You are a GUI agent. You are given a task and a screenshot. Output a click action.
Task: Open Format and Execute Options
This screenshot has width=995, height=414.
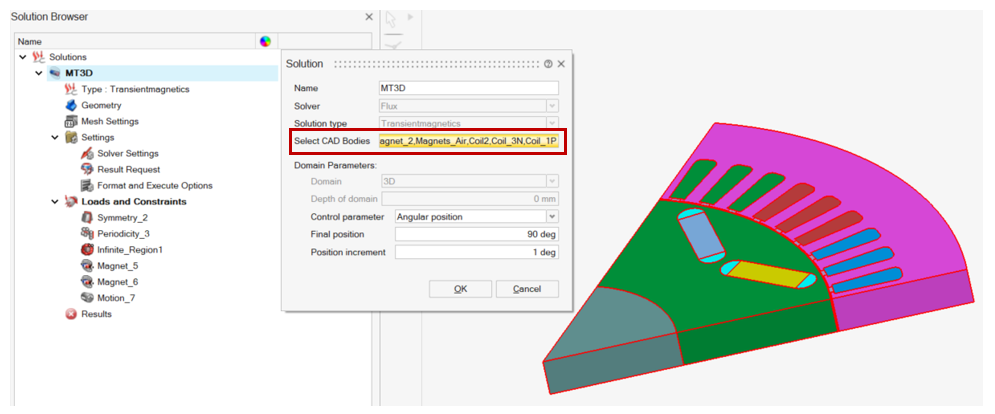[x=154, y=185]
